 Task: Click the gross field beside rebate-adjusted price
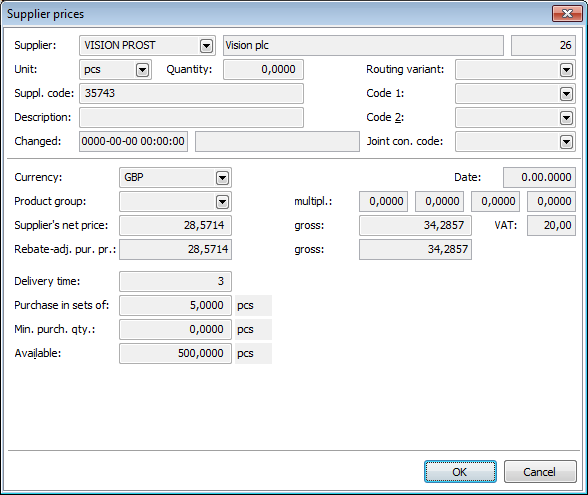tap(416, 249)
